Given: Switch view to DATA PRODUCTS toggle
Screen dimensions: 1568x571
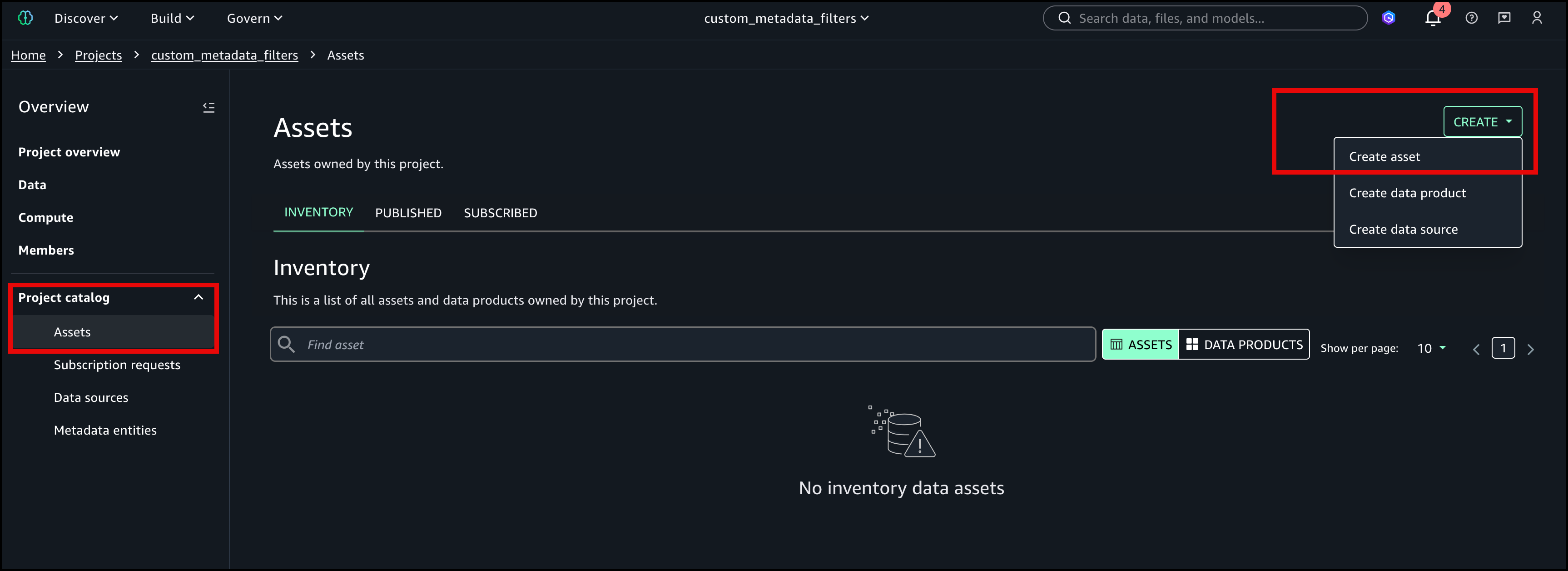Looking at the screenshot, I should [1244, 345].
